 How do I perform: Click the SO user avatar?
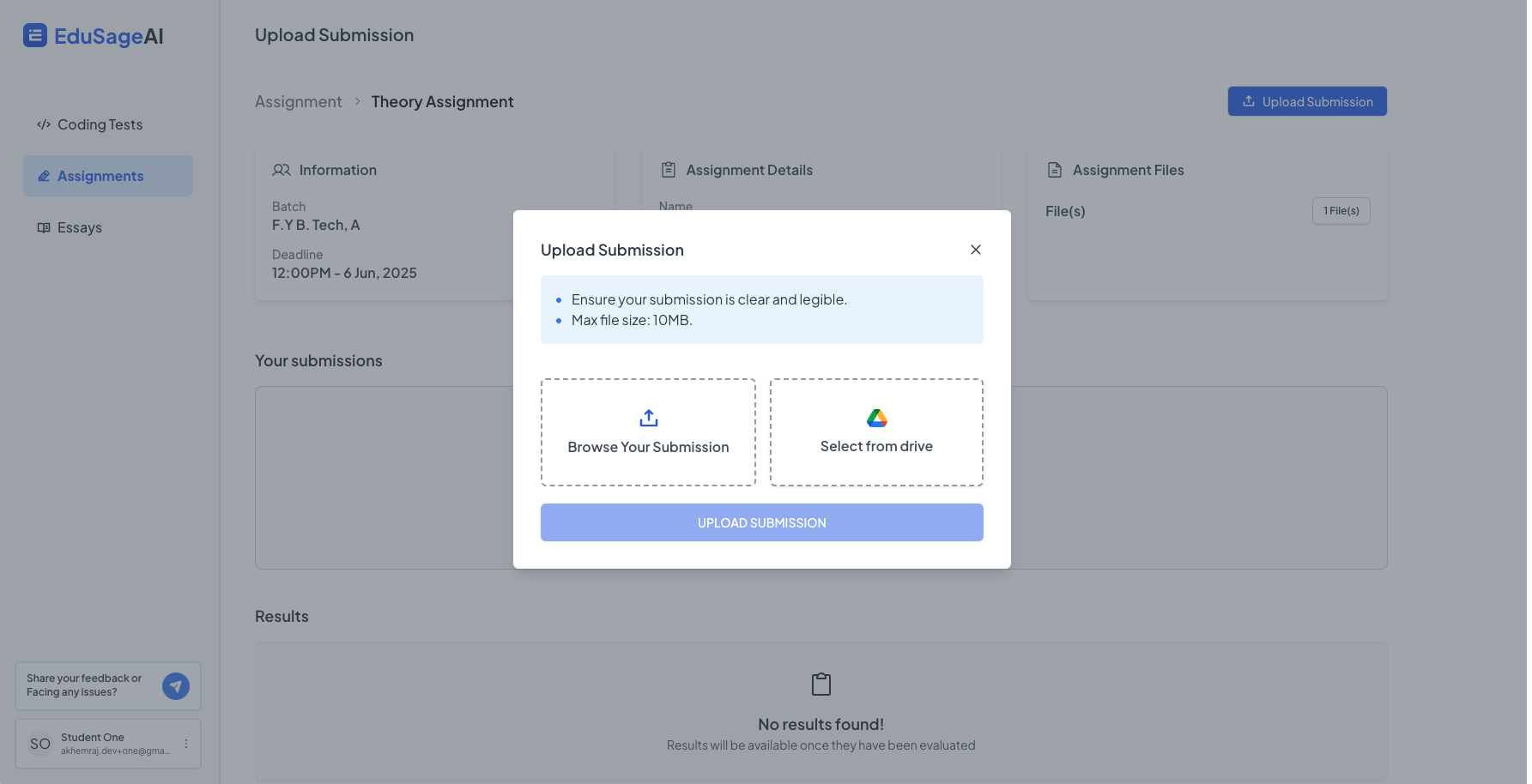40,744
